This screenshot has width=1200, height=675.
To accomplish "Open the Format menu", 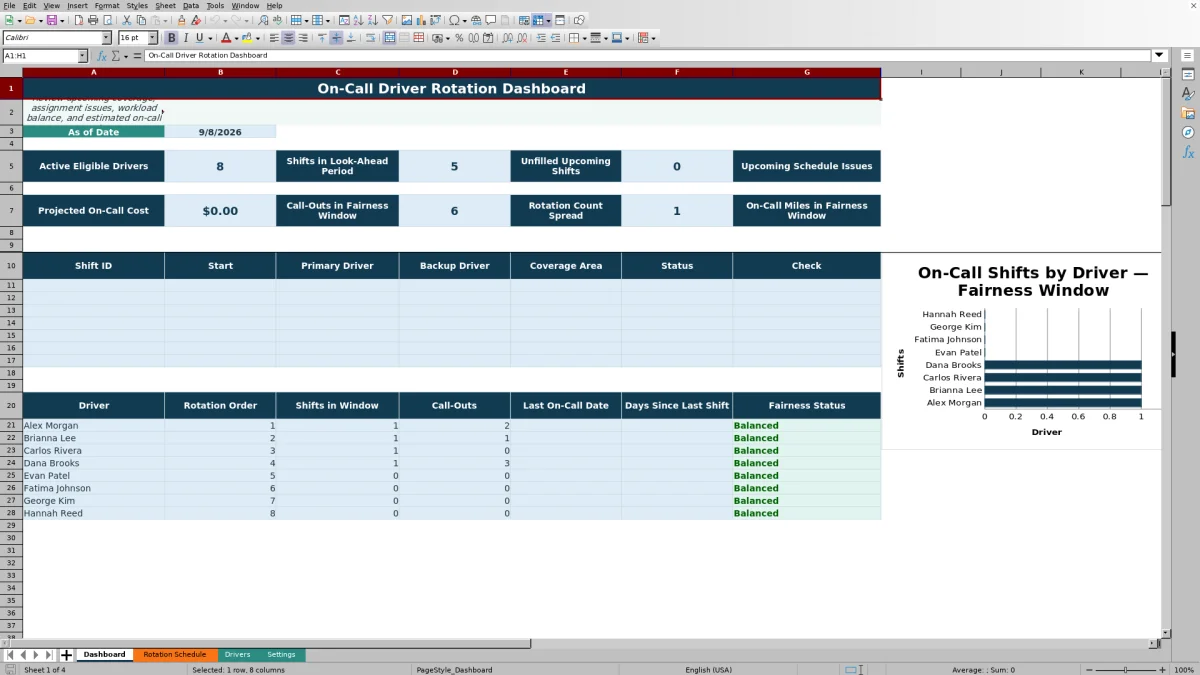I will (x=107, y=5).
